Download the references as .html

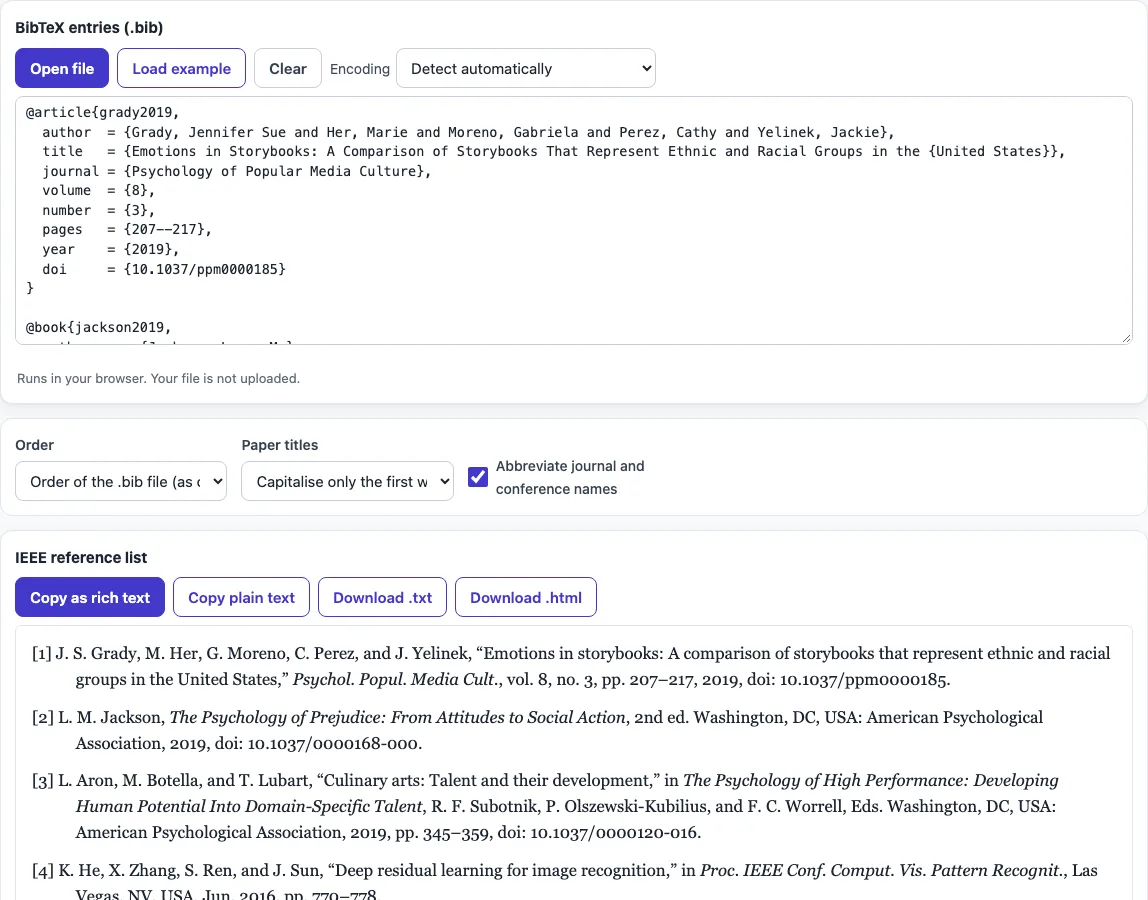coord(526,598)
